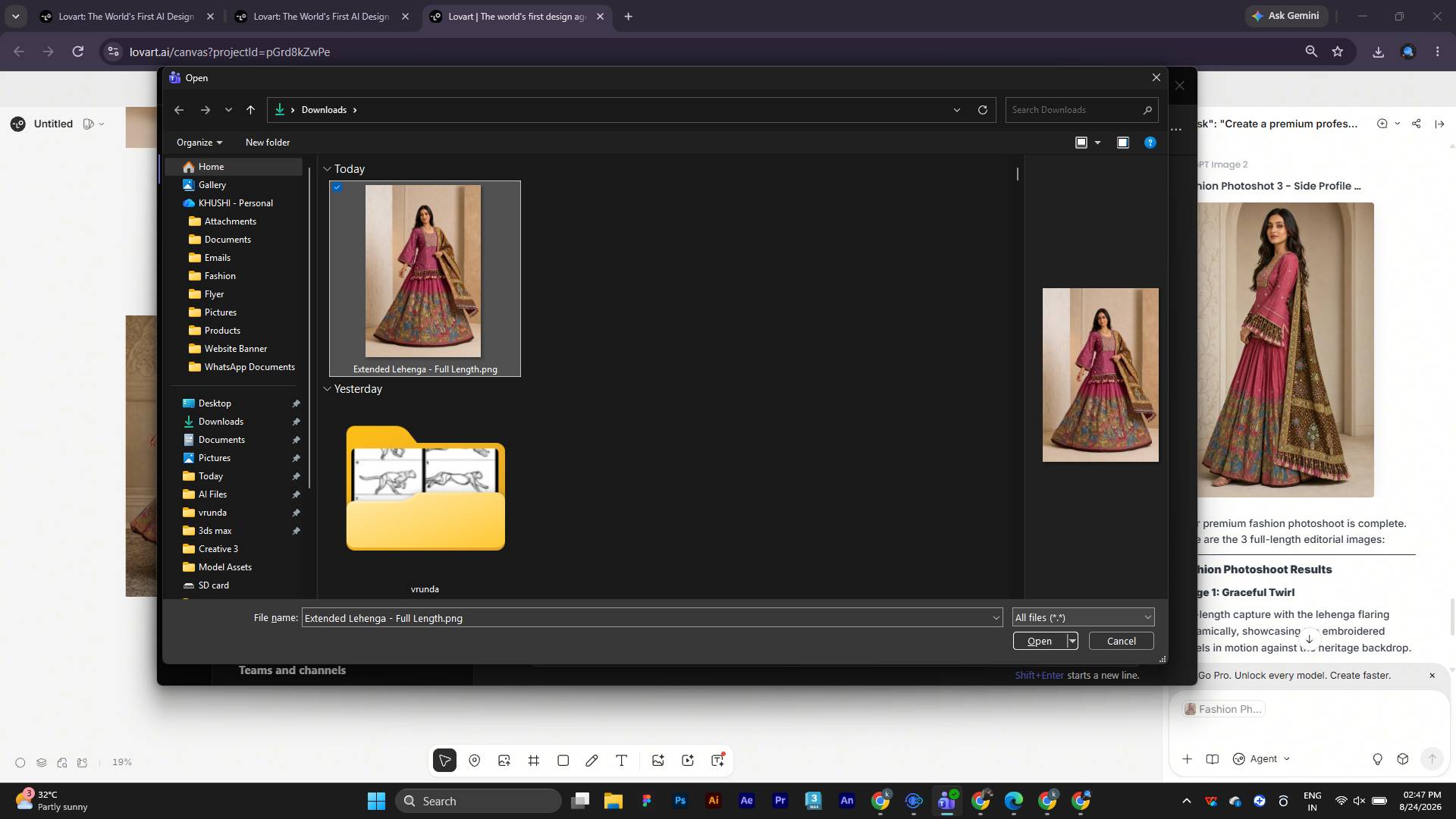Select the rectangle shape tool
Screen dimensions: 1456x819
563,761
